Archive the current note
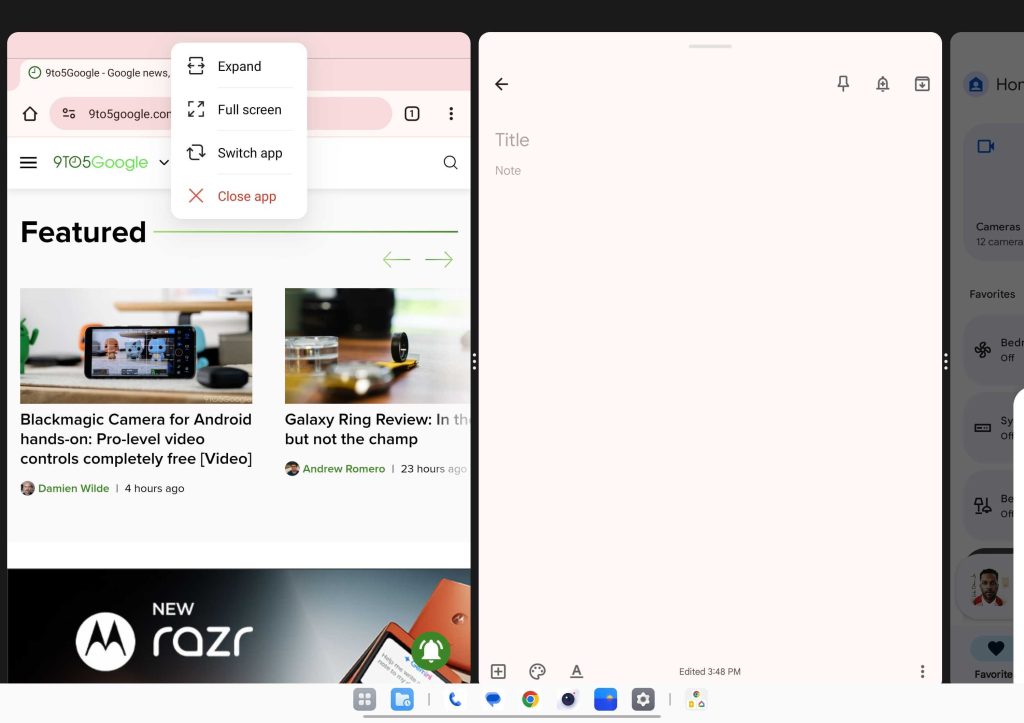 pos(922,84)
